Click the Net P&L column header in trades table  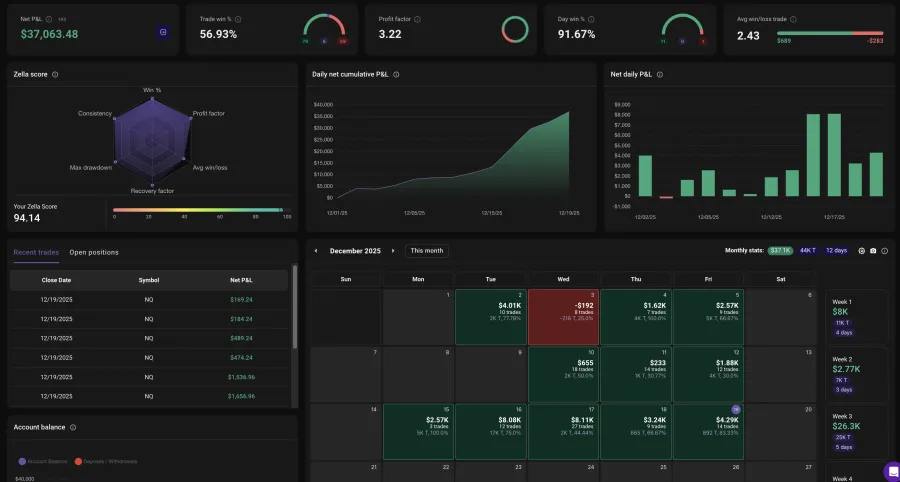pyautogui.click(x=241, y=281)
